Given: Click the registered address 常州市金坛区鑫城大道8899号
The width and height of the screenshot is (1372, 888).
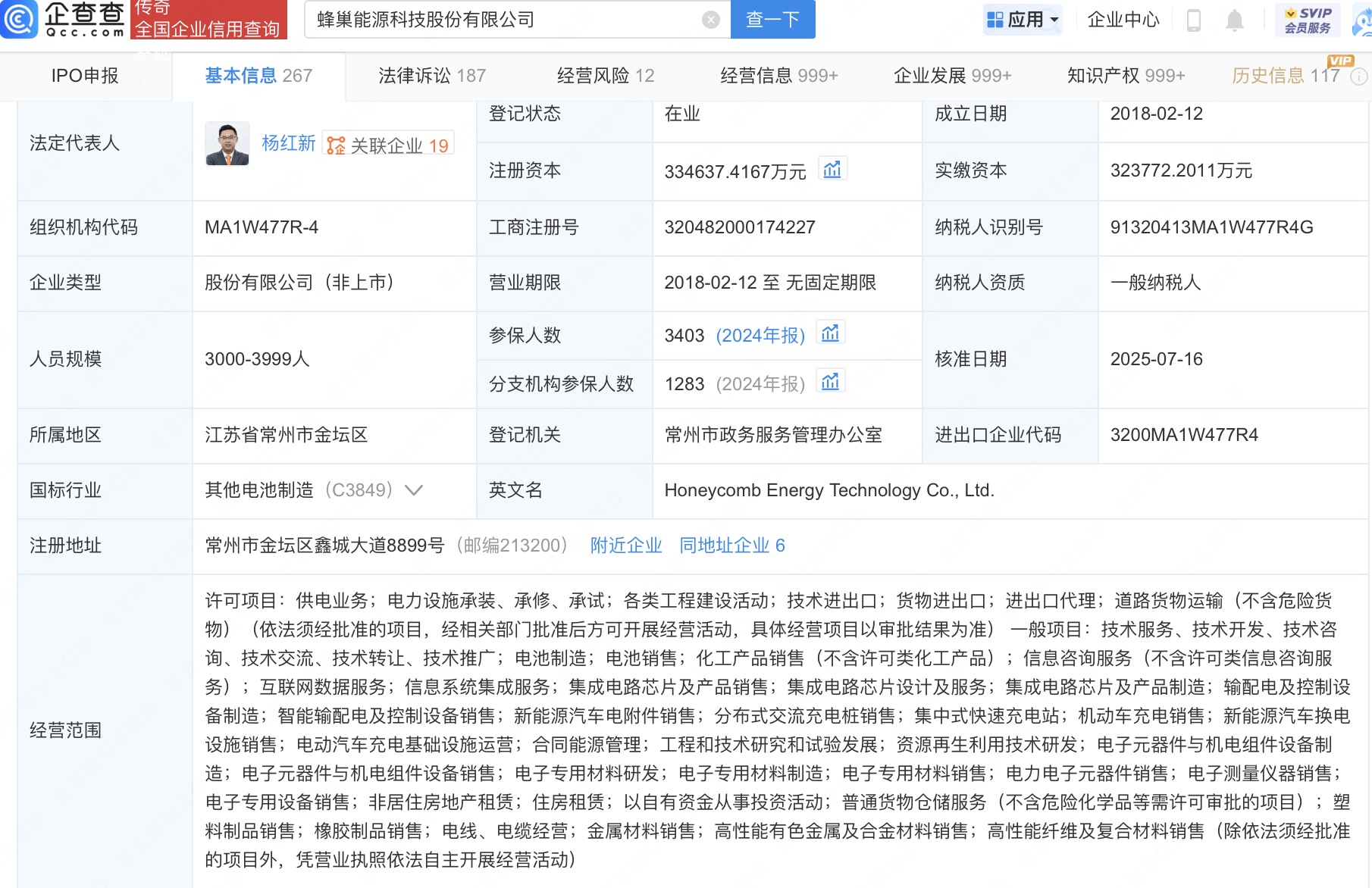Looking at the screenshot, I should coord(324,546).
